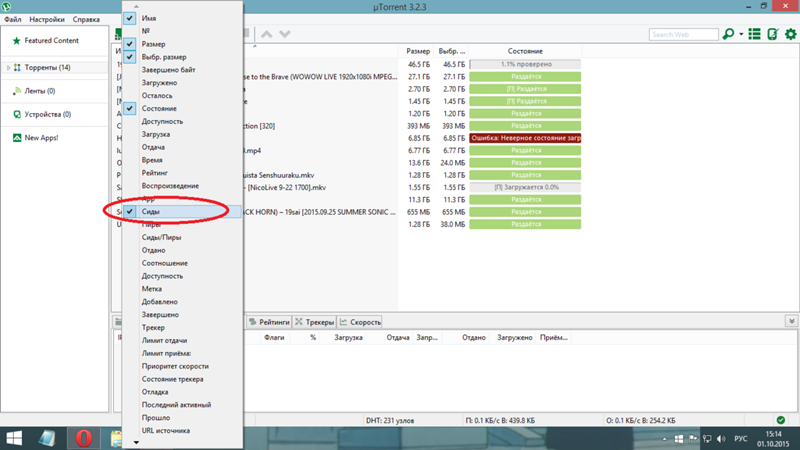Click the volume speaker tray icon
Screen dimensions: 800x450
[x=721, y=439]
